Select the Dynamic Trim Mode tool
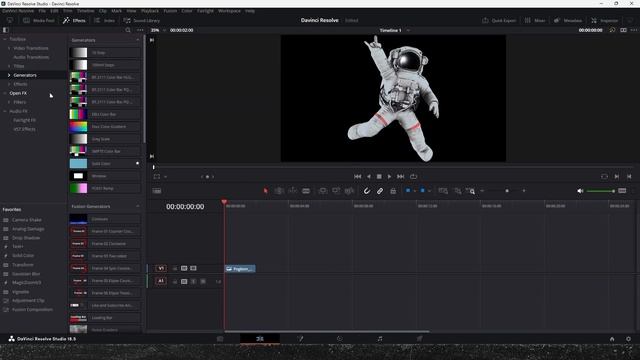 [293, 191]
